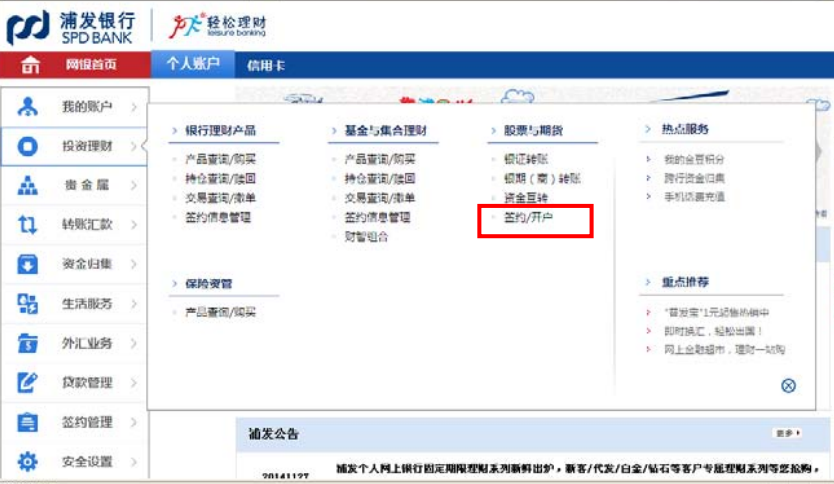Click 更多 button in 浦发公告 header
The image size is (834, 484).
(787, 433)
